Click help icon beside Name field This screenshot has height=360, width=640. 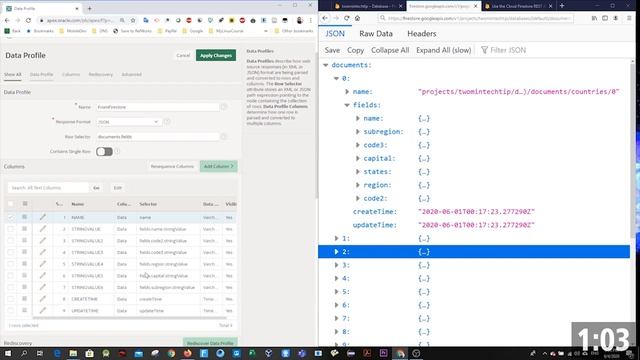[224, 107]
